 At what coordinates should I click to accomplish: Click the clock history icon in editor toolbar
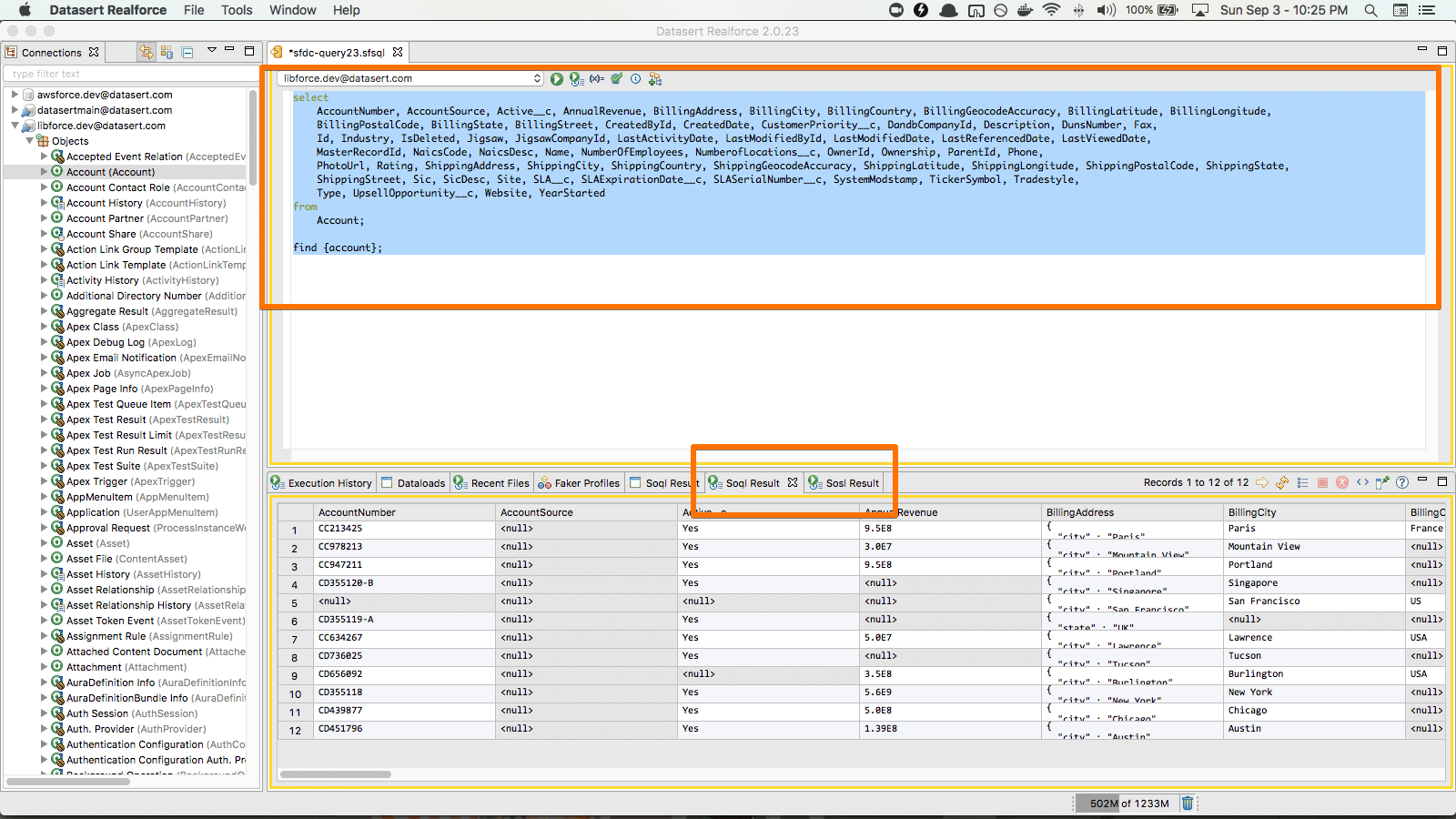pos(636,79)
